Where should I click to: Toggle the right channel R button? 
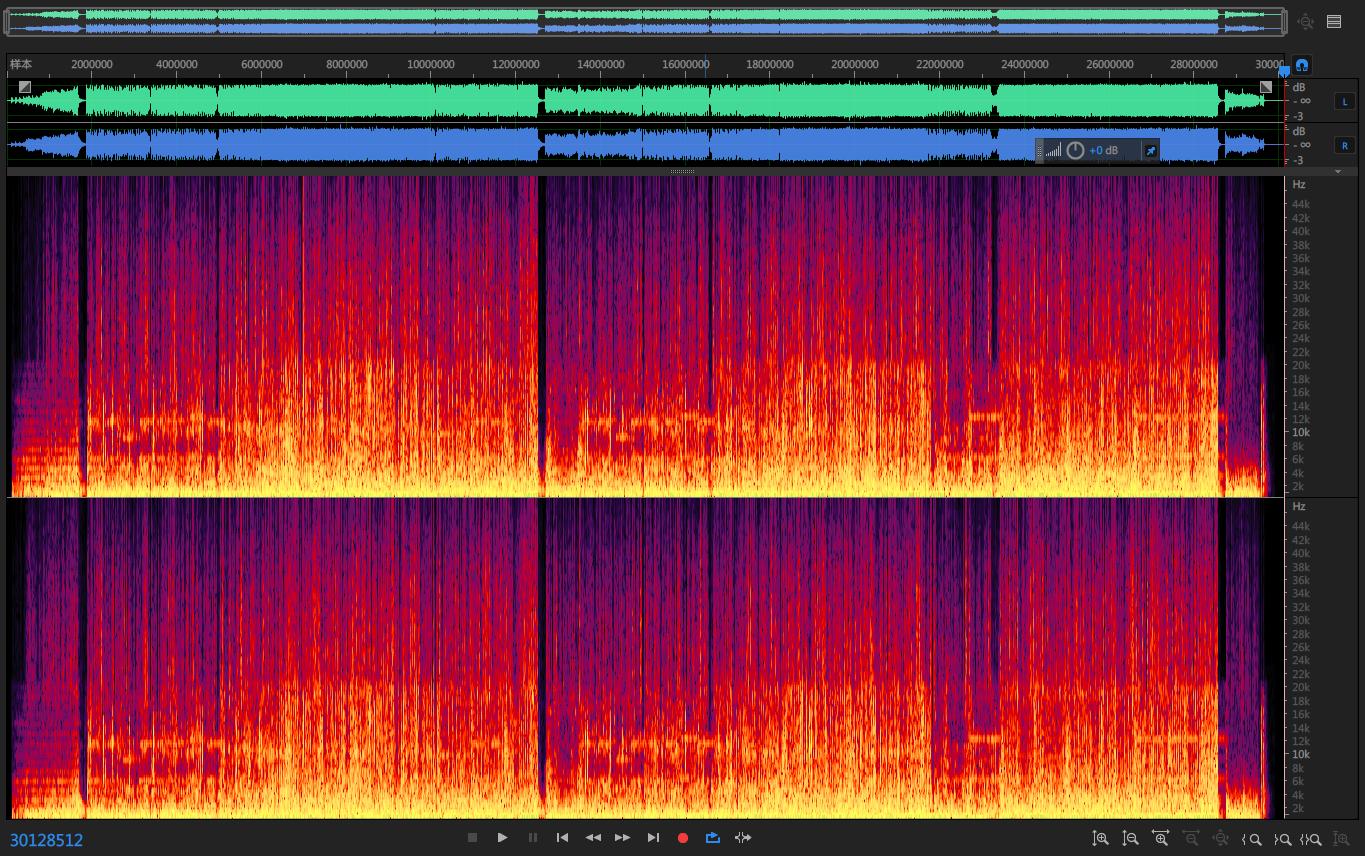[1345, 145]
